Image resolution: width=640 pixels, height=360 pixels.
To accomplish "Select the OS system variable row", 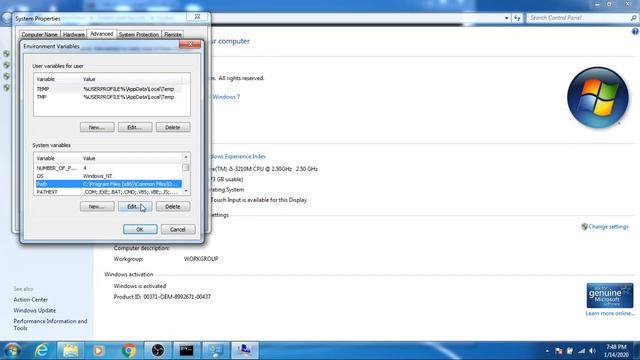I will (109, 176).
